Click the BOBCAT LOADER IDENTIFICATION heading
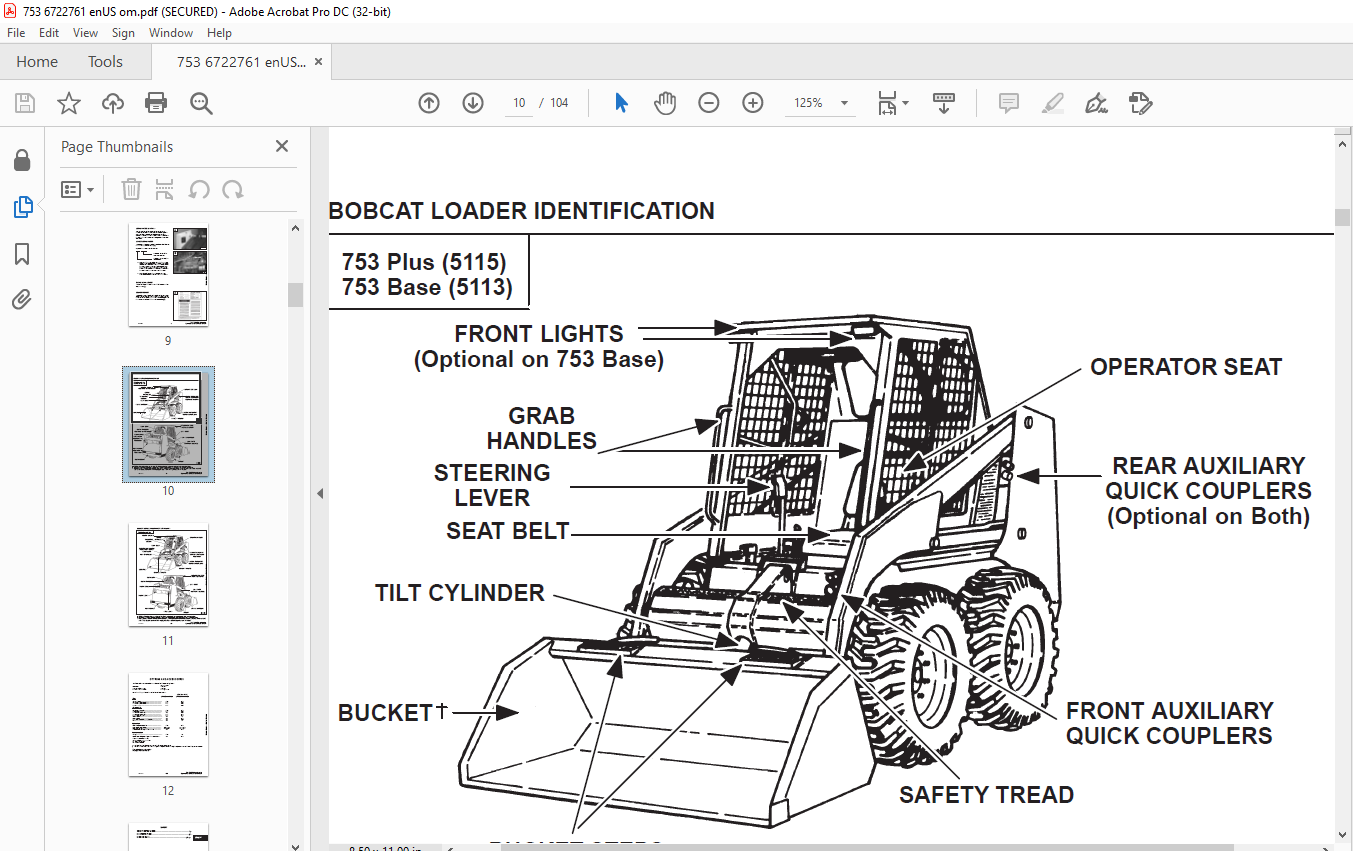 [x=521, y=211]
